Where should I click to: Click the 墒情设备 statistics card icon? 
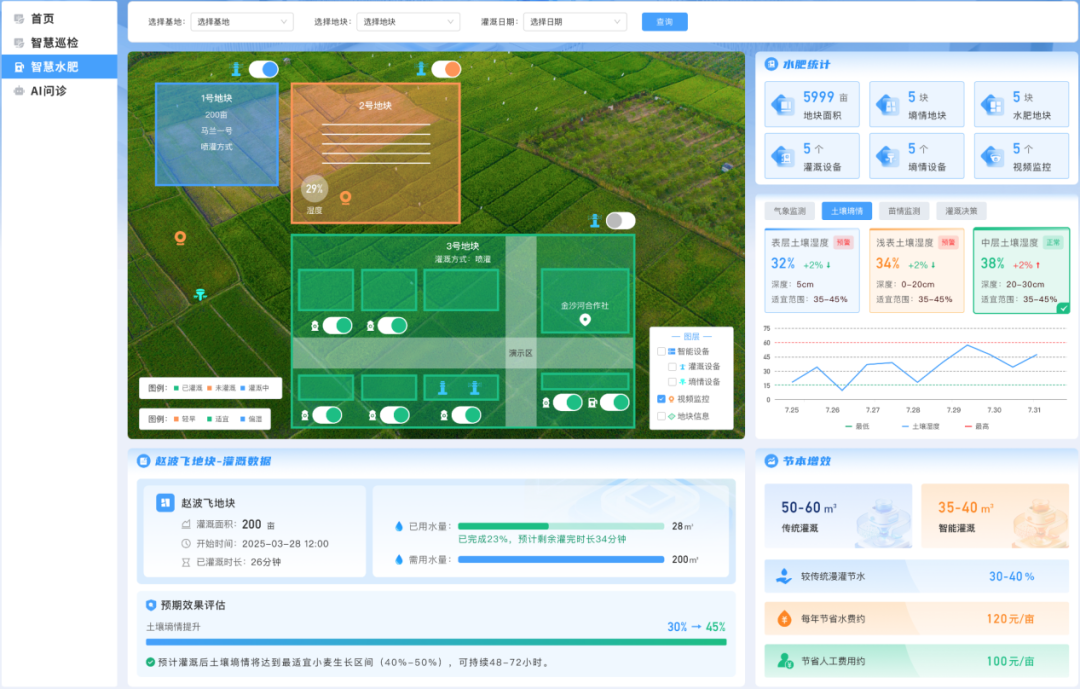pos(889,156)
